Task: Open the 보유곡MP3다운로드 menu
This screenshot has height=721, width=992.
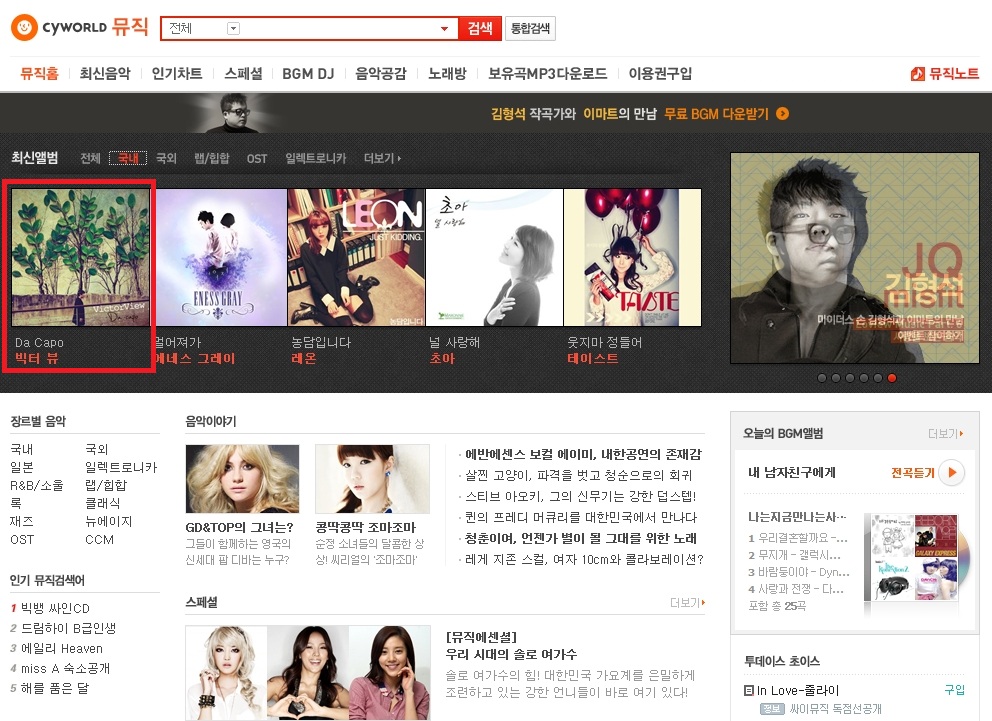Action: (547, 73)
